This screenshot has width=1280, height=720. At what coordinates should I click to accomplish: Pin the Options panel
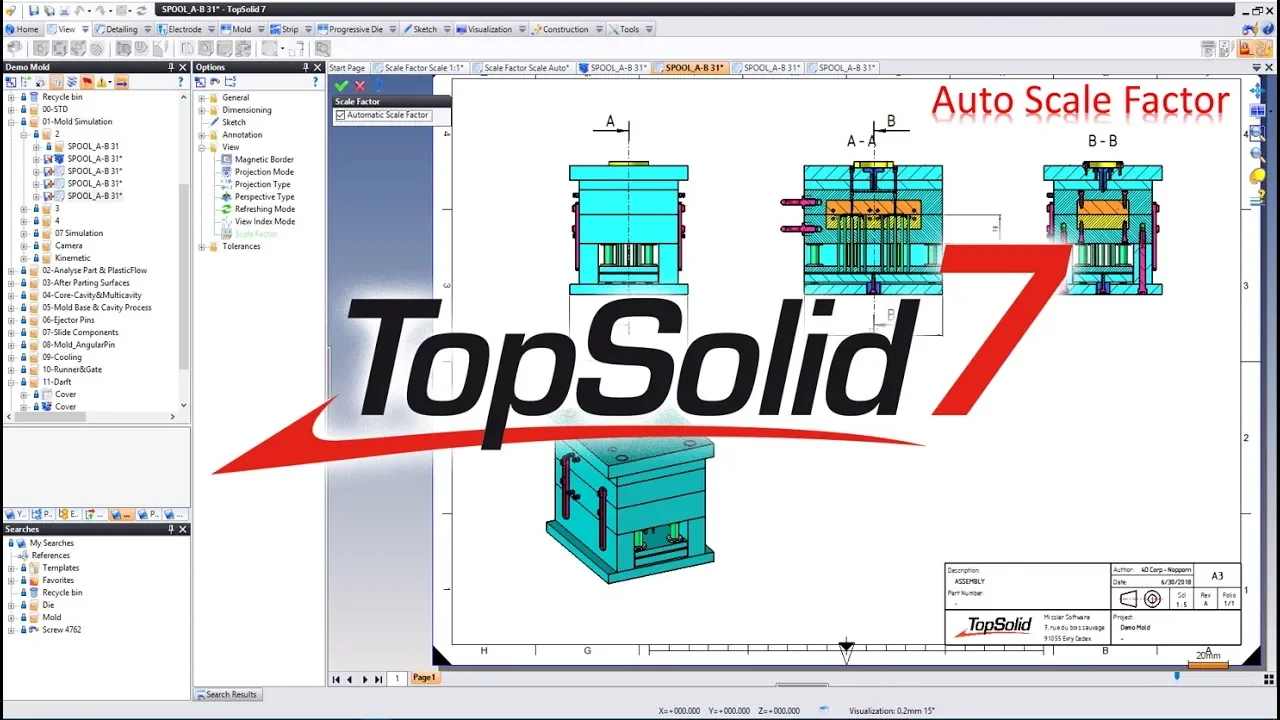[x=306, y=67]
